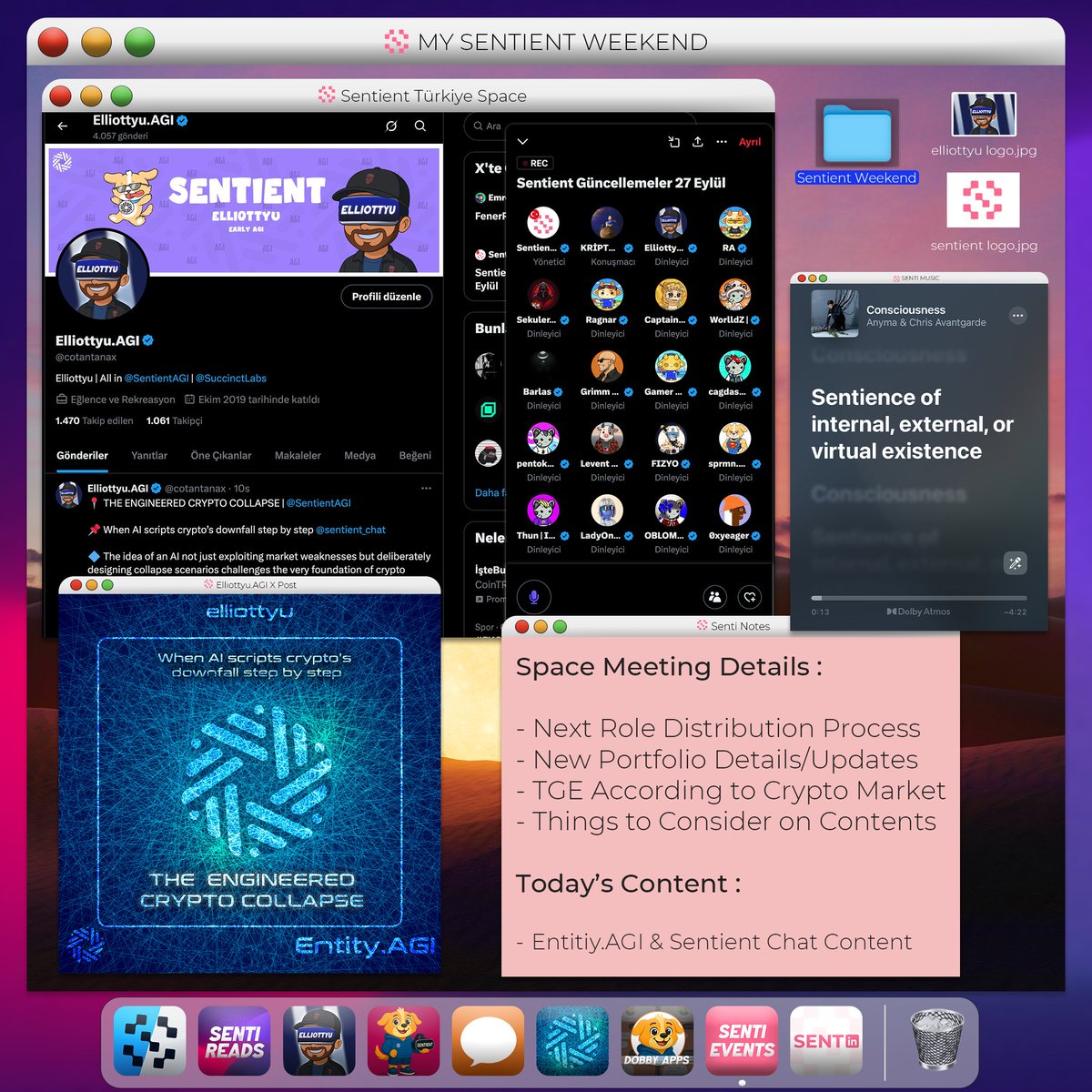Screen dimensions: 1092x1092
Task: Click the minimize-to-dock icon in Space panel
Action: coord(673,142)
